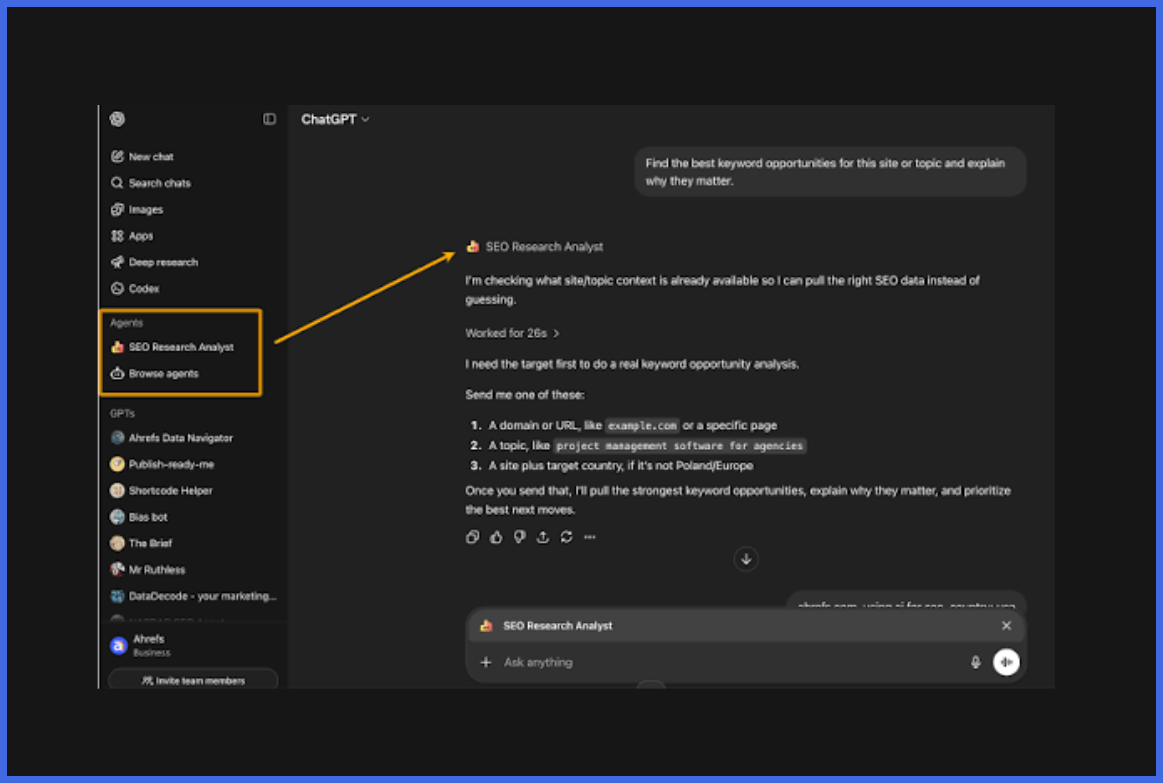Image resolution: width=1163 pixels, height=783 pixels.
Task: Open the Mr Ruthless GPT
Action: (x=148, y=569)
